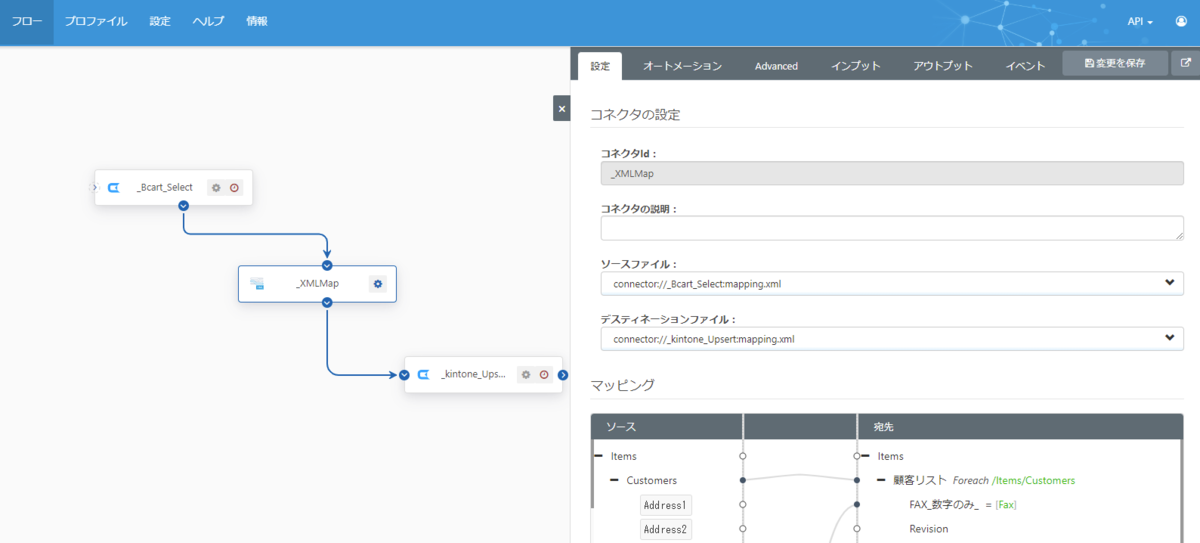This screenshot has width=1200, height=543.
Task: Go to the フロー menu
Action: 27,21
